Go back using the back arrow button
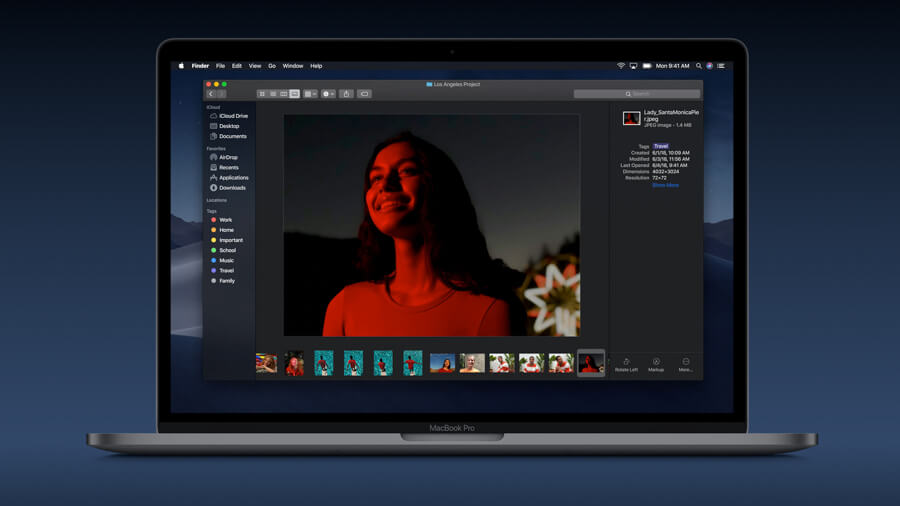The height and width of the screenshot is (506, 900). tap(211, 94)
